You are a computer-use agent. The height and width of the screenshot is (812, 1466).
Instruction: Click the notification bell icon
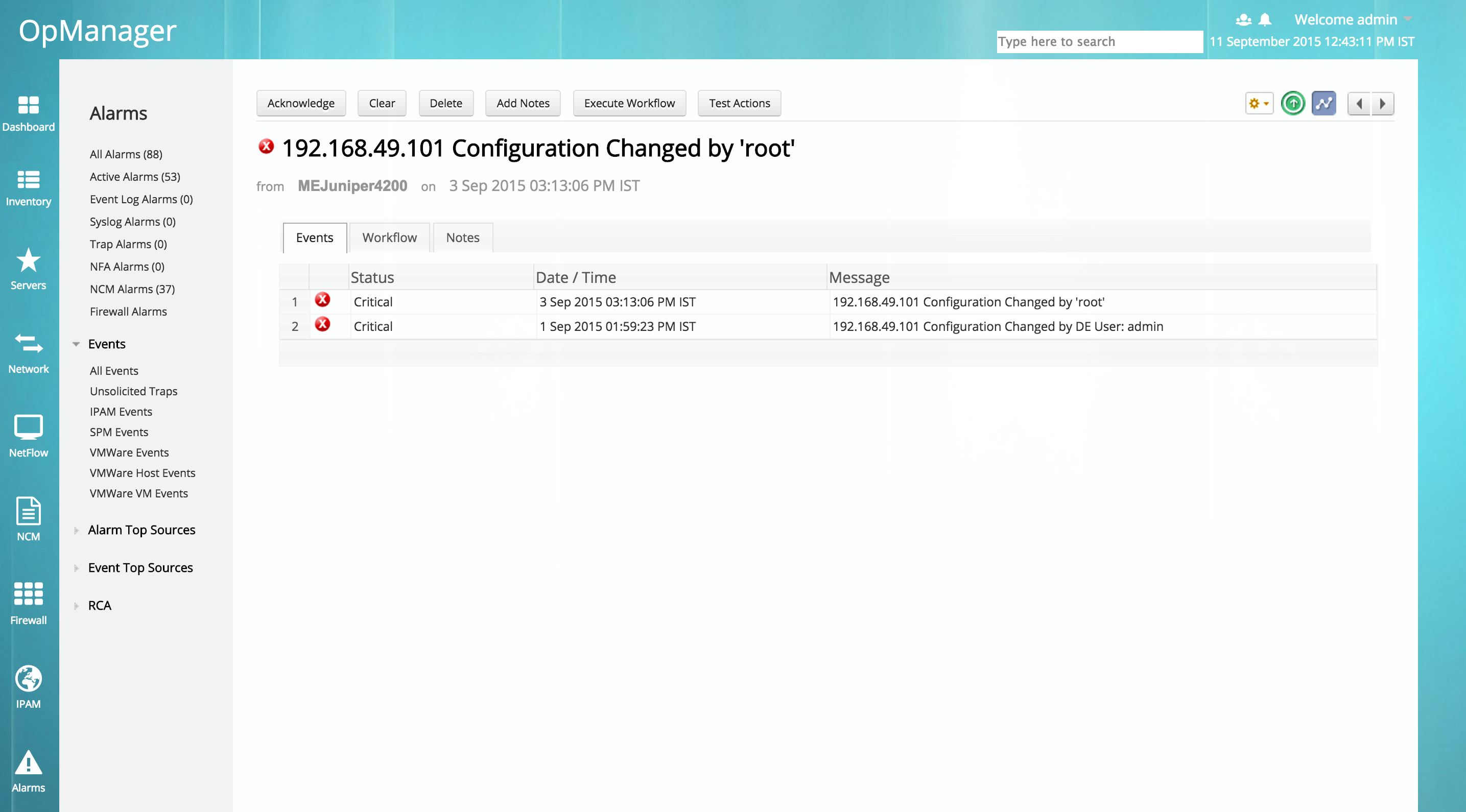(x=1265, y=19)
